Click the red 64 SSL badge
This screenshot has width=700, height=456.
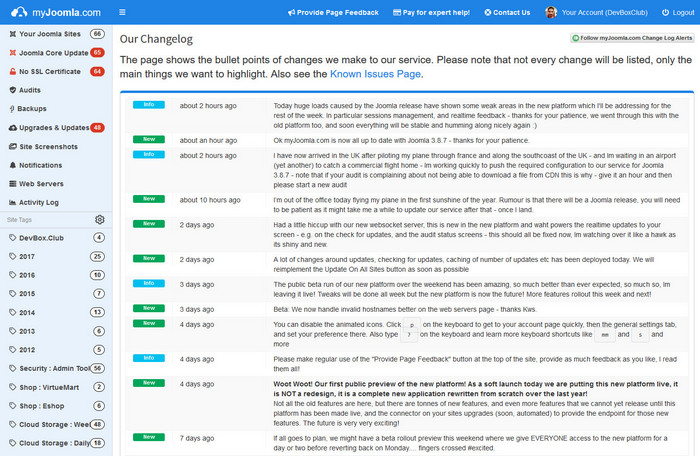tap(97, 71)
